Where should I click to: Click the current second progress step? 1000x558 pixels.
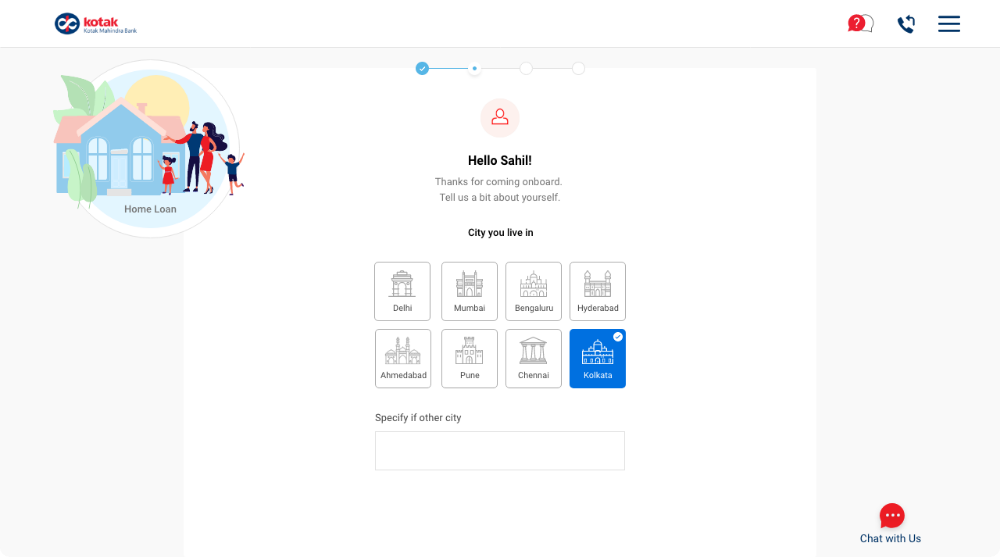(x=474, y=68)
